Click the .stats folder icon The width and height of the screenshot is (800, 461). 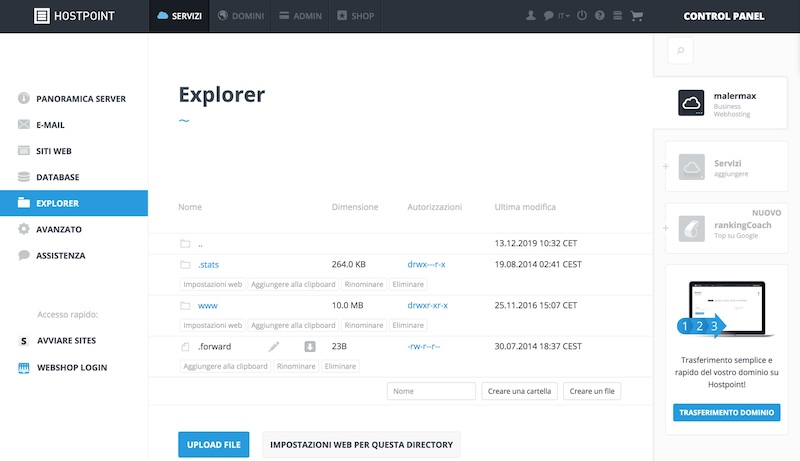pos(185,264)
